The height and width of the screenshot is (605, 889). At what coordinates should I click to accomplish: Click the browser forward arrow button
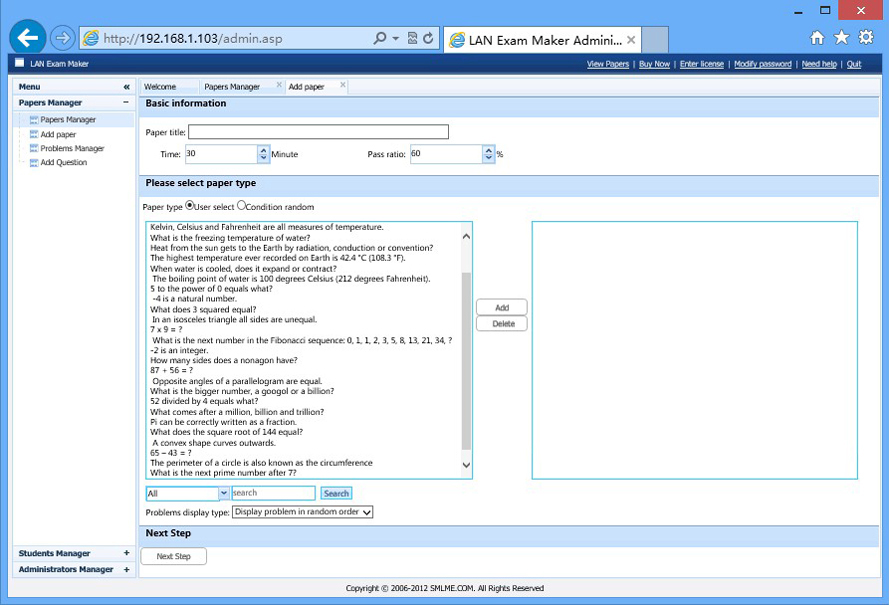click(x=62, y=38)
